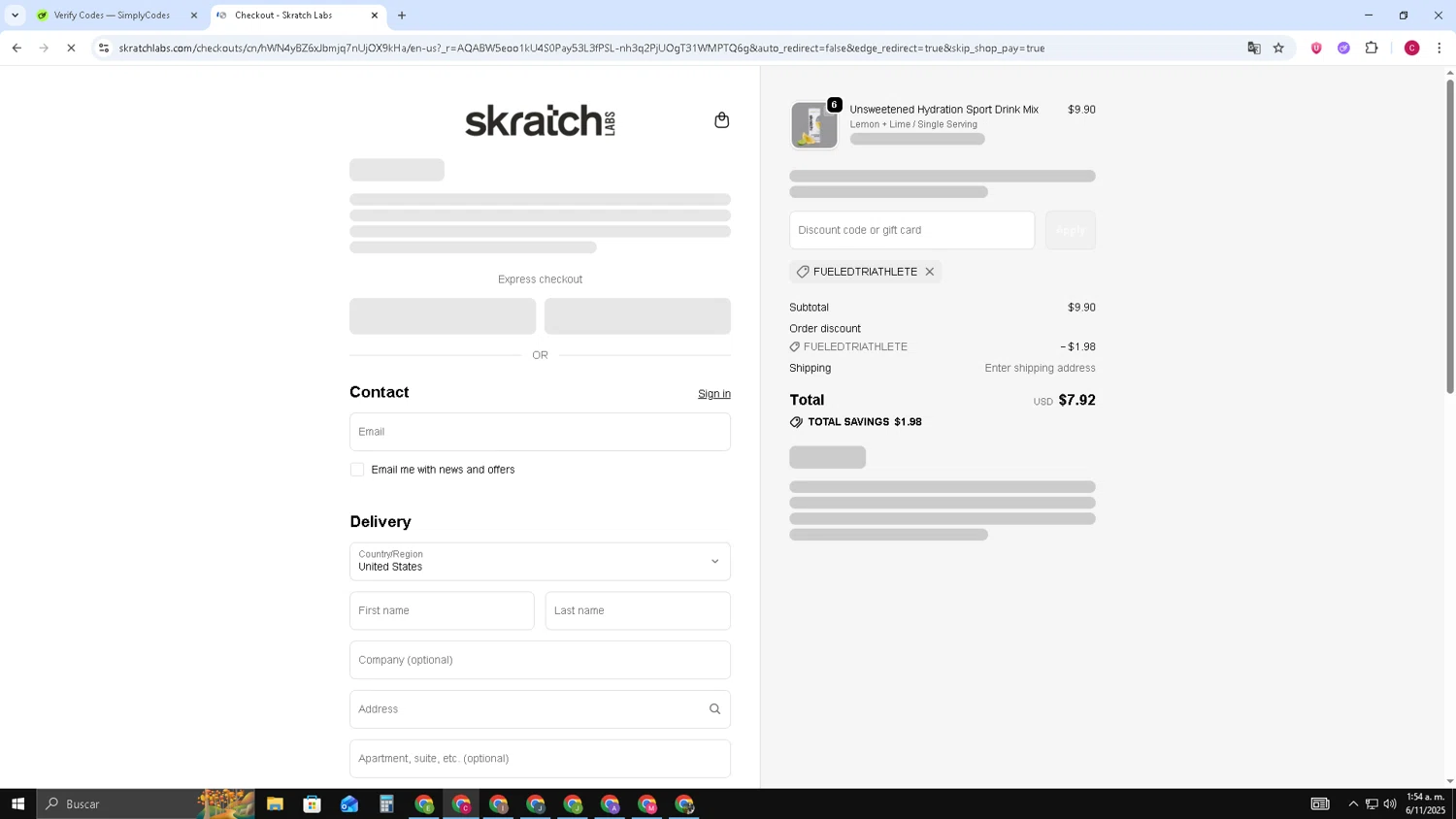Click the Skratch Labs logo
1456x819 pixels.
(540, 120)
